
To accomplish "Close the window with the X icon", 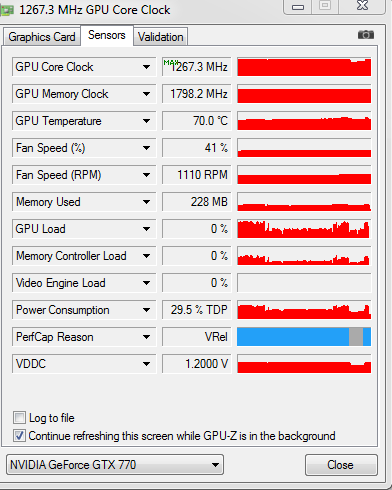I will [x=362, y=6].
